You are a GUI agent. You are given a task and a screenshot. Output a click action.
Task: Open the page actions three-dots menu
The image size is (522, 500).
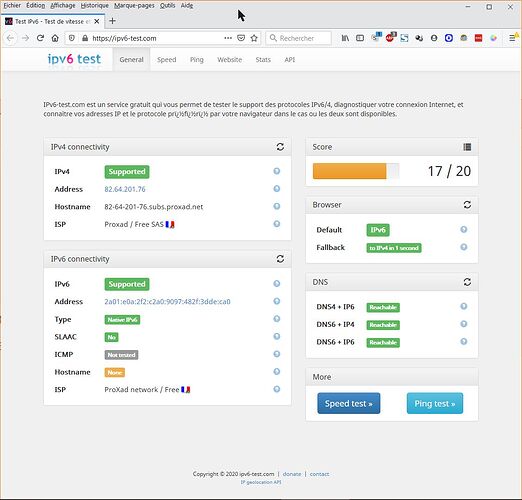(228, 38)
